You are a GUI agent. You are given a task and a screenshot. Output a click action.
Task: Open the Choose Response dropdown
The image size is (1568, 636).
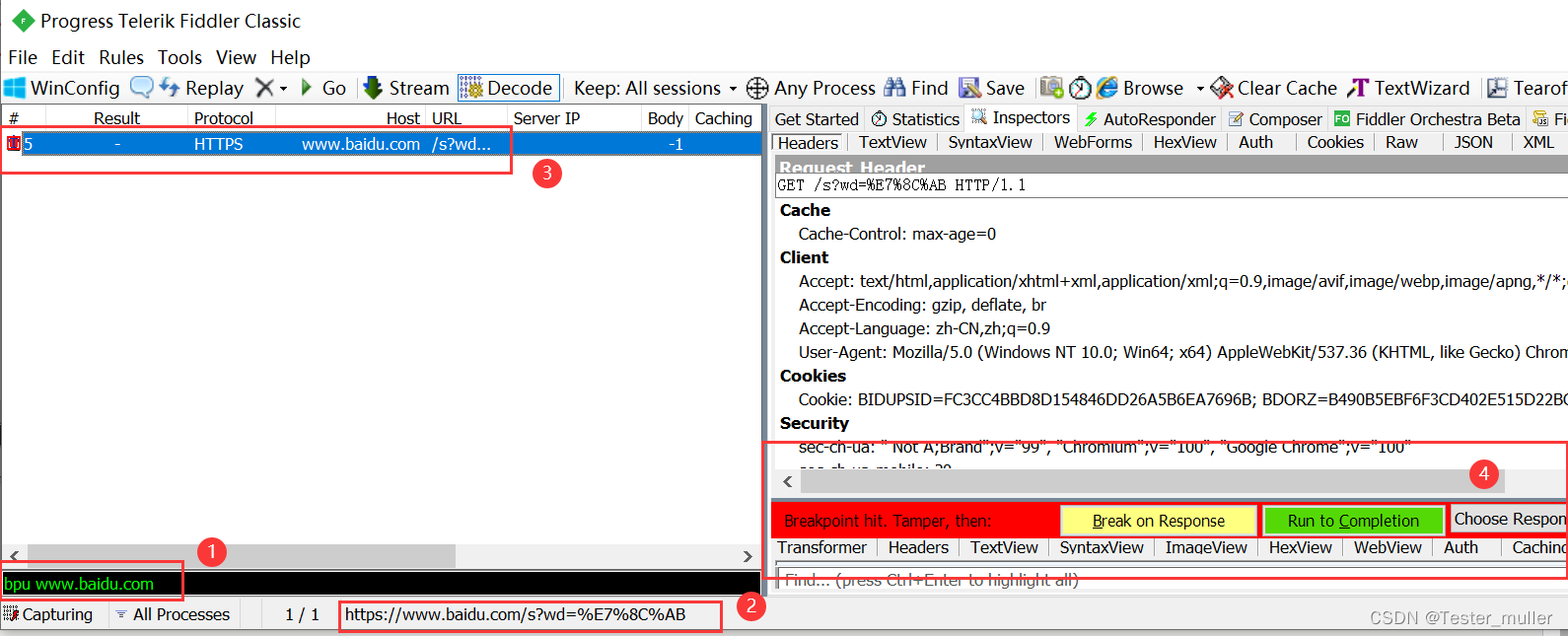(1509, 519)
